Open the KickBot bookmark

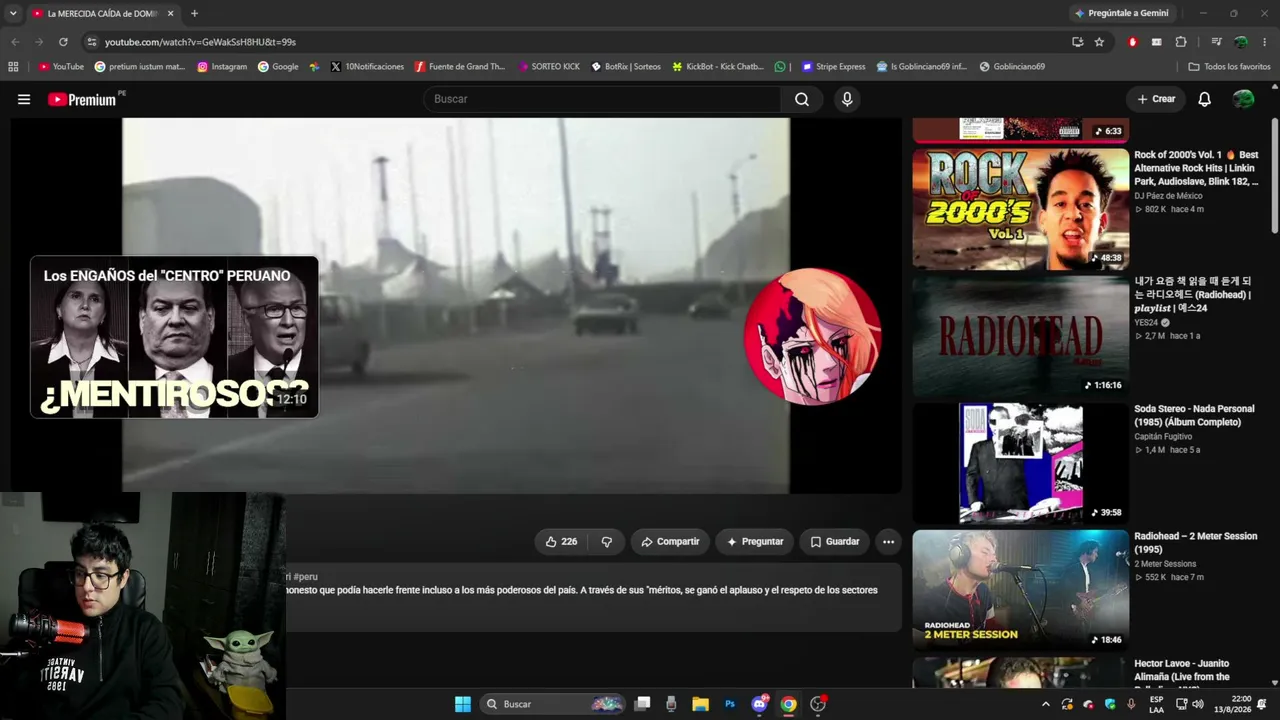(x=717, y=67)
